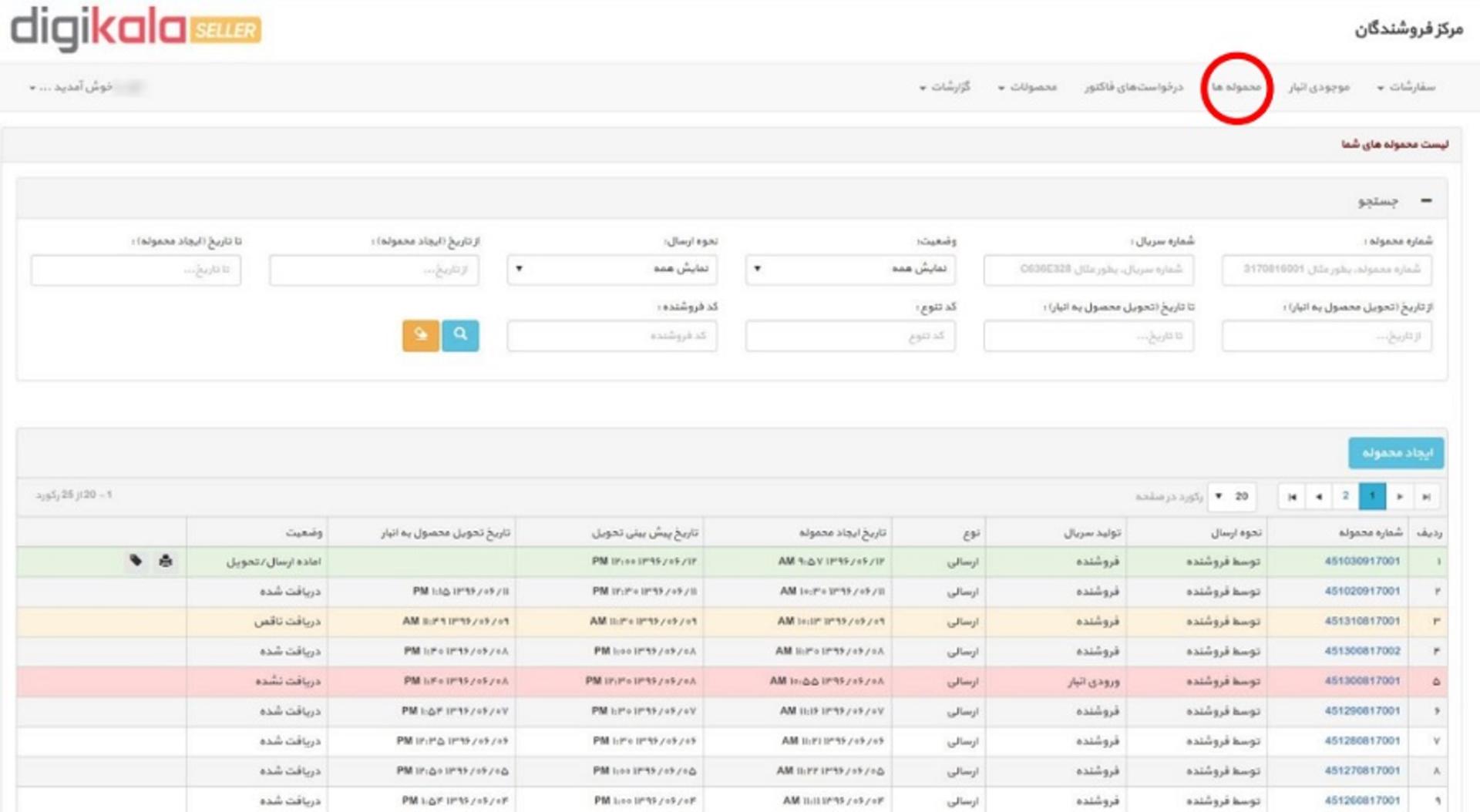The height and width of the screenshot is (812, 1480).
Task: Go to previous page pagination arrow
Action: (x=1319, y=496)
